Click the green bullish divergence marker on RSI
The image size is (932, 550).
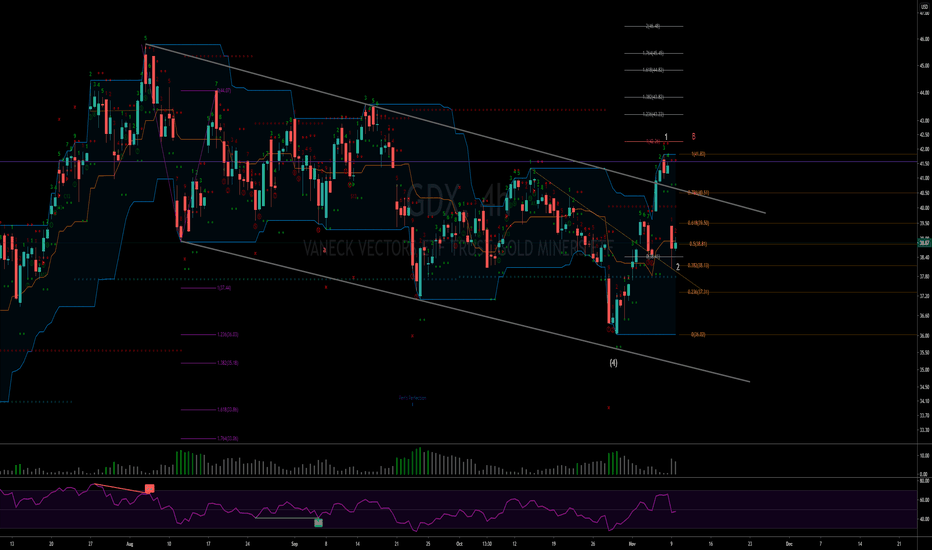pyautogui.click(x=319, y=523)
